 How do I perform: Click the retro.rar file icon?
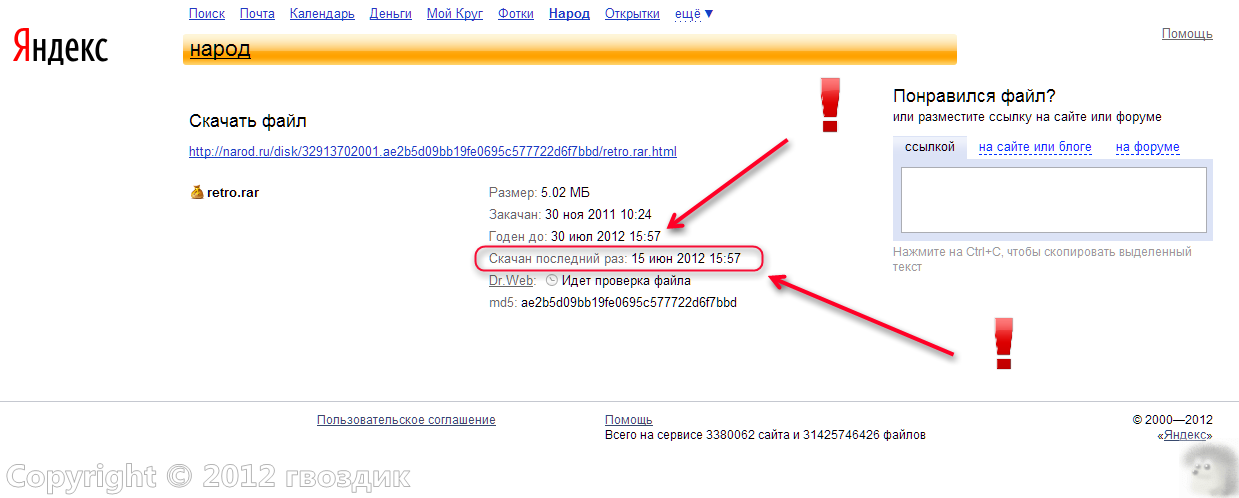click(x=197, y=192)
